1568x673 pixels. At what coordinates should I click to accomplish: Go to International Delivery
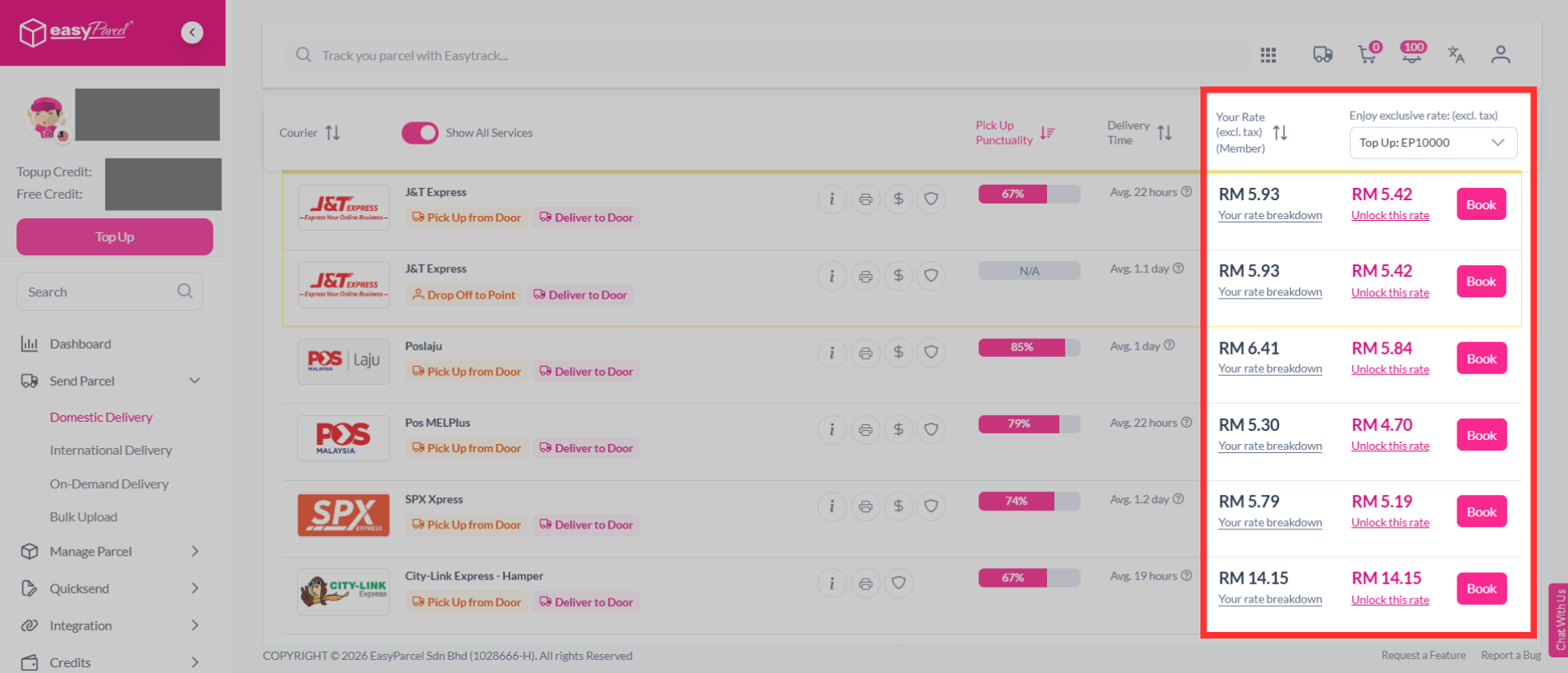coord(111,451)
